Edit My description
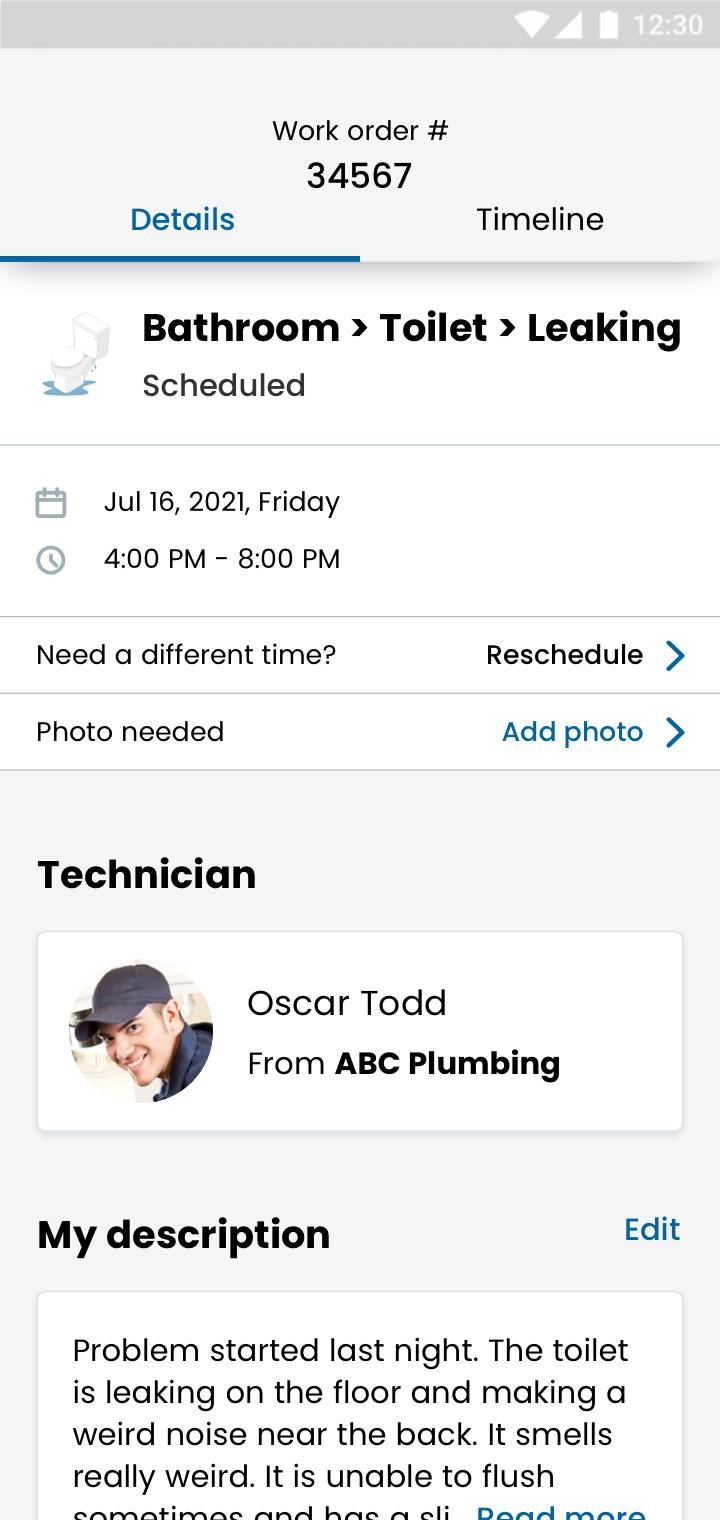The image size is (720, 1520). coord(652,1229)
